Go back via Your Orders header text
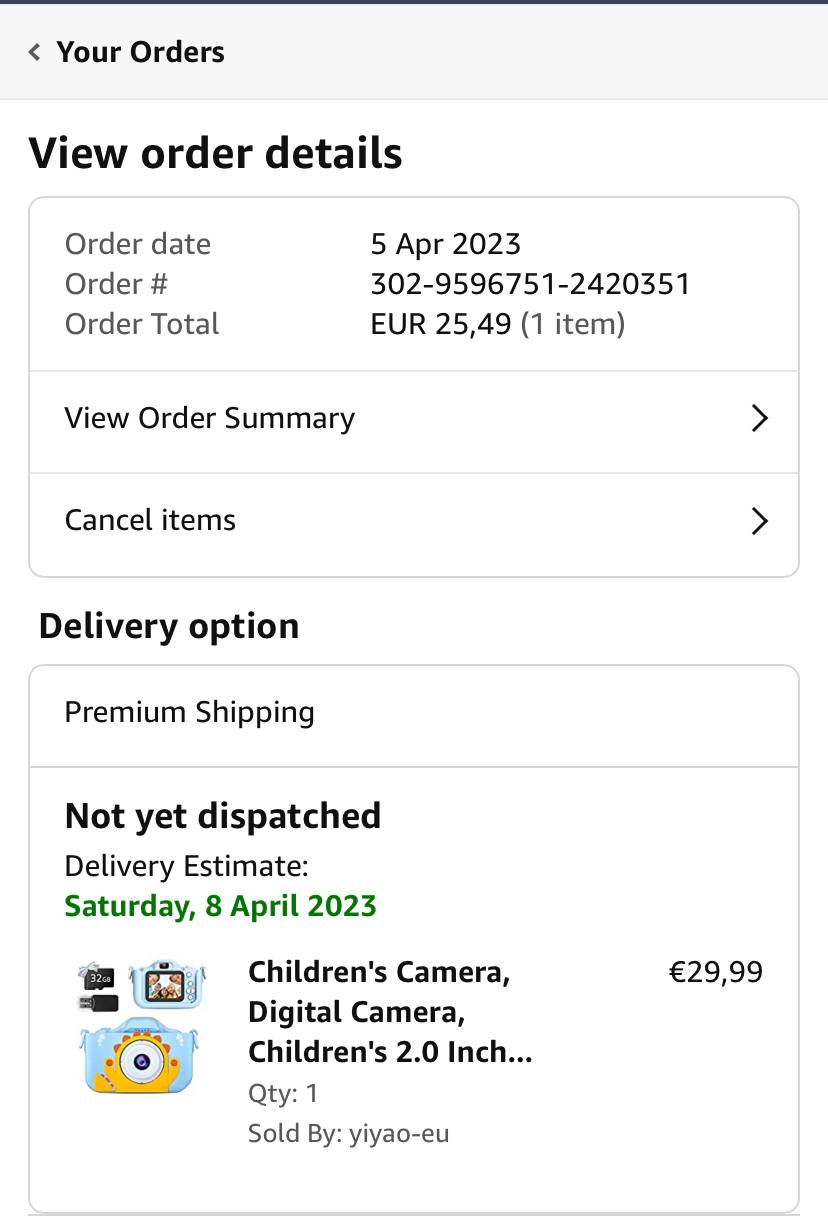Viewport: 828px width, 1229px height. point(140,52)
